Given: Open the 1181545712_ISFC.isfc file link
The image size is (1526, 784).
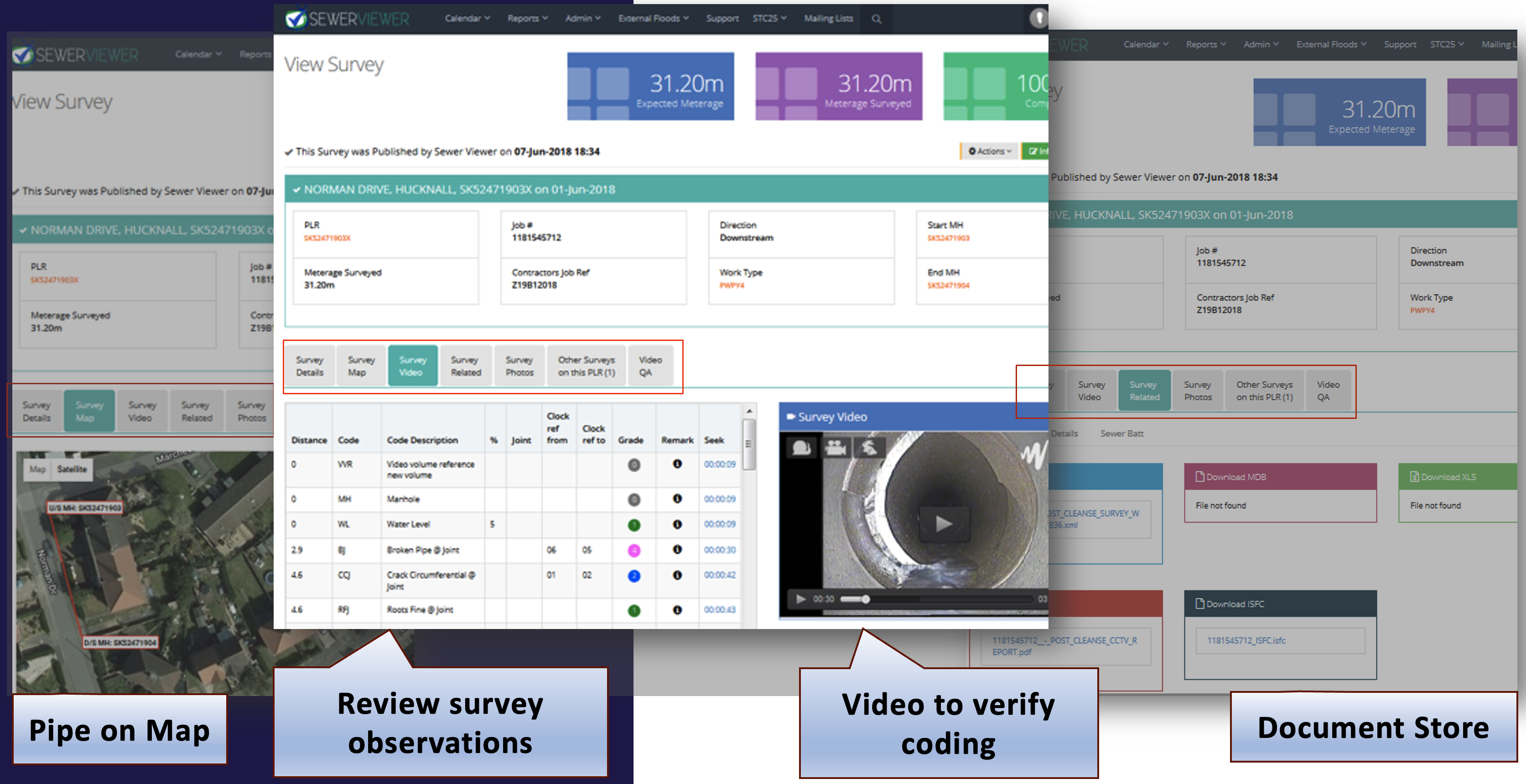Looking at the screenshot, I should point(1246,640).
